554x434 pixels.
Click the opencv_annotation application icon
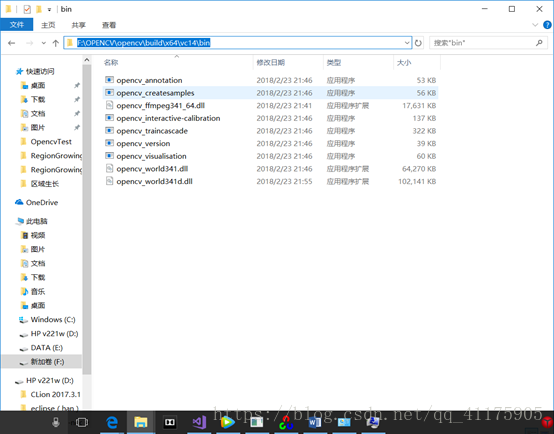[x=110, y=80]
